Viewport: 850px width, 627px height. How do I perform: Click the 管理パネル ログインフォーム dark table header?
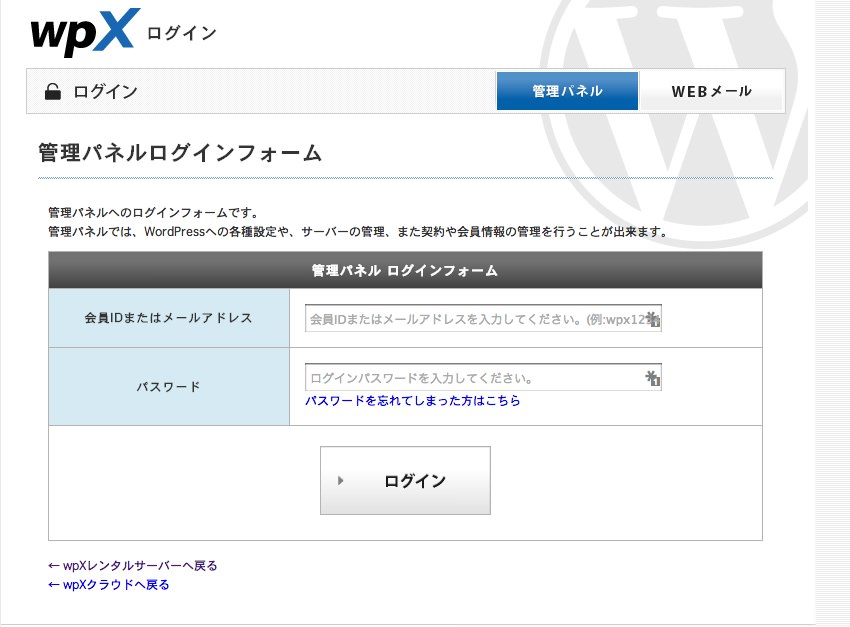click(x=405, y=270)
